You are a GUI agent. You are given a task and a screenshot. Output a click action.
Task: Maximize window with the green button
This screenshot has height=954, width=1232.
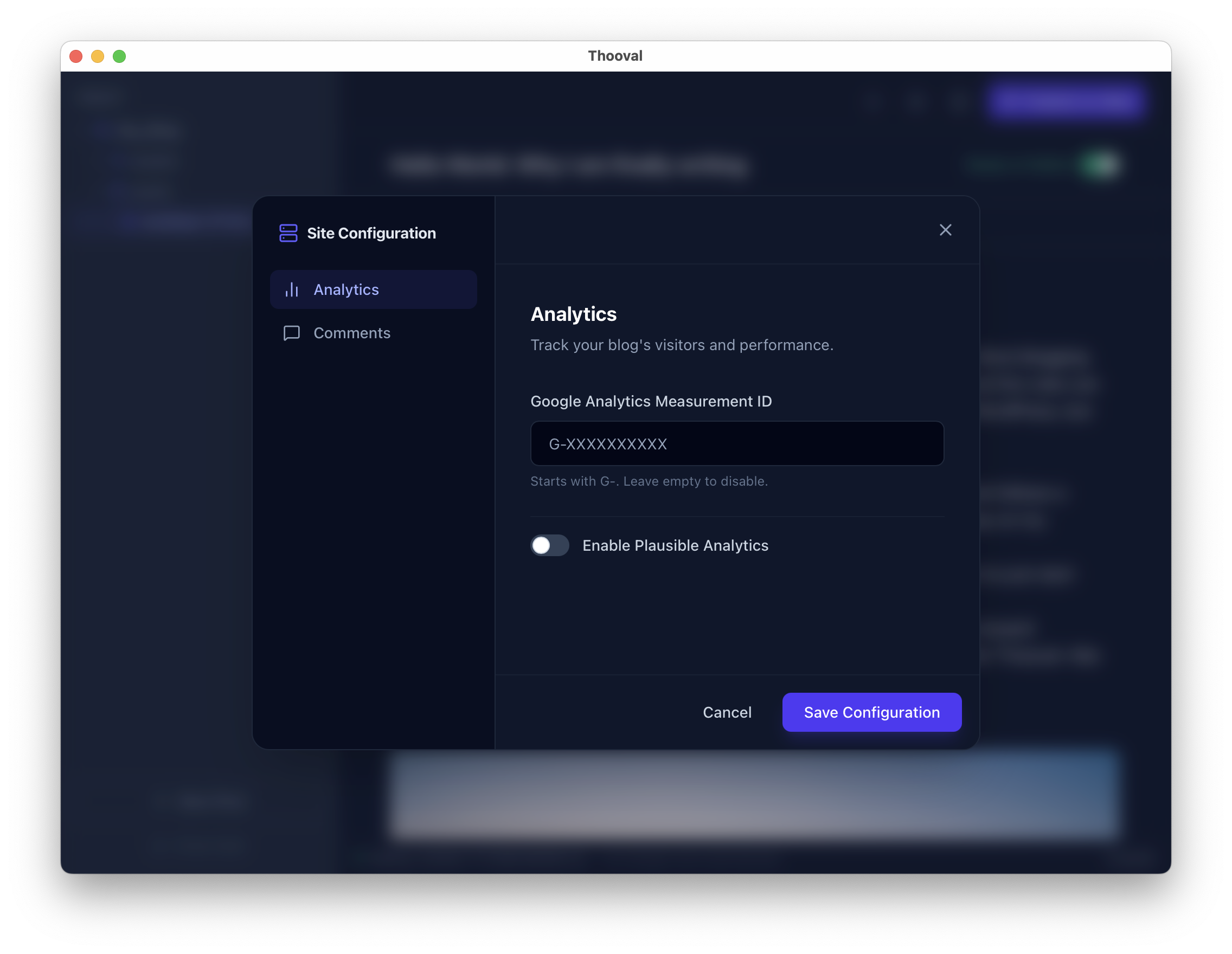tap(119, 56)
